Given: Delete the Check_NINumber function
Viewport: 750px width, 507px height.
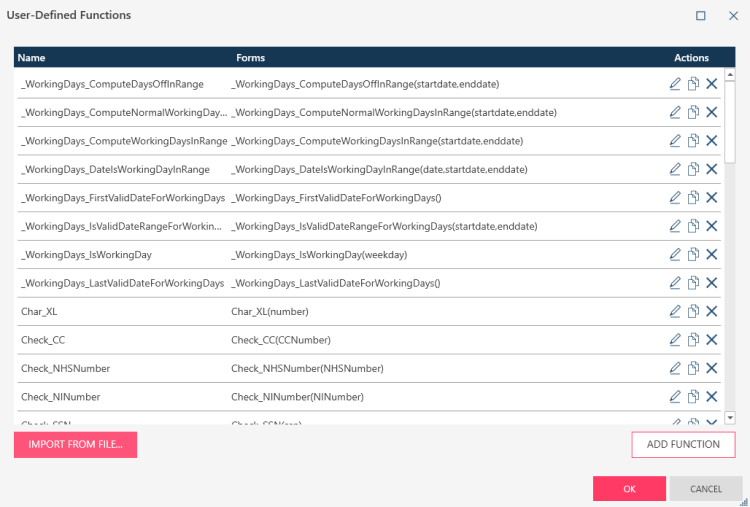Looking at the screenshot, I should coord(712,397).
